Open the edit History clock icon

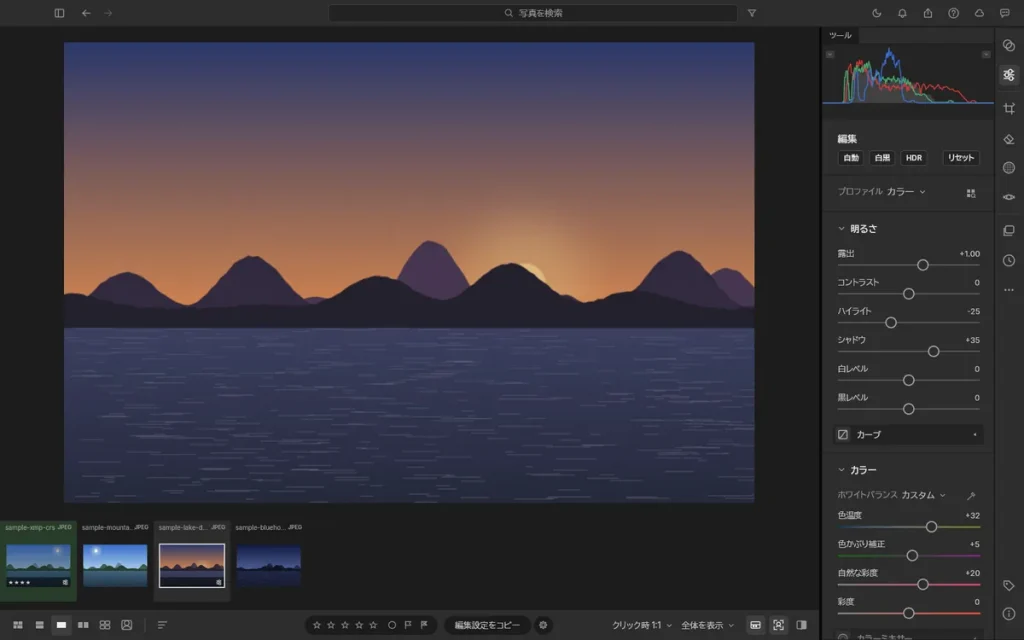[x=1009, y=261]
